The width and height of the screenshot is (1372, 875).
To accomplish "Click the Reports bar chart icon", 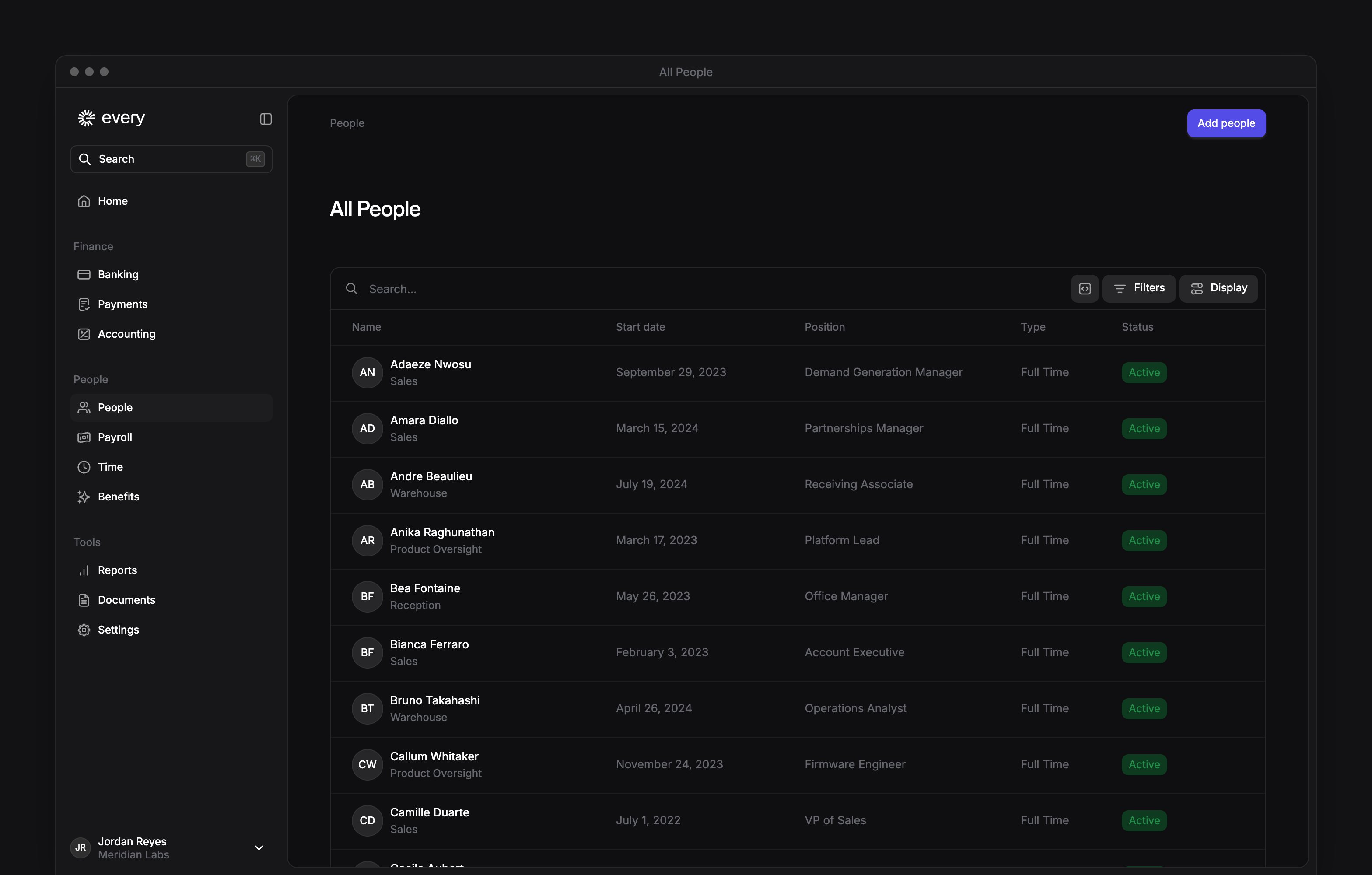I will pyautogui.click(x=84, y=570).
